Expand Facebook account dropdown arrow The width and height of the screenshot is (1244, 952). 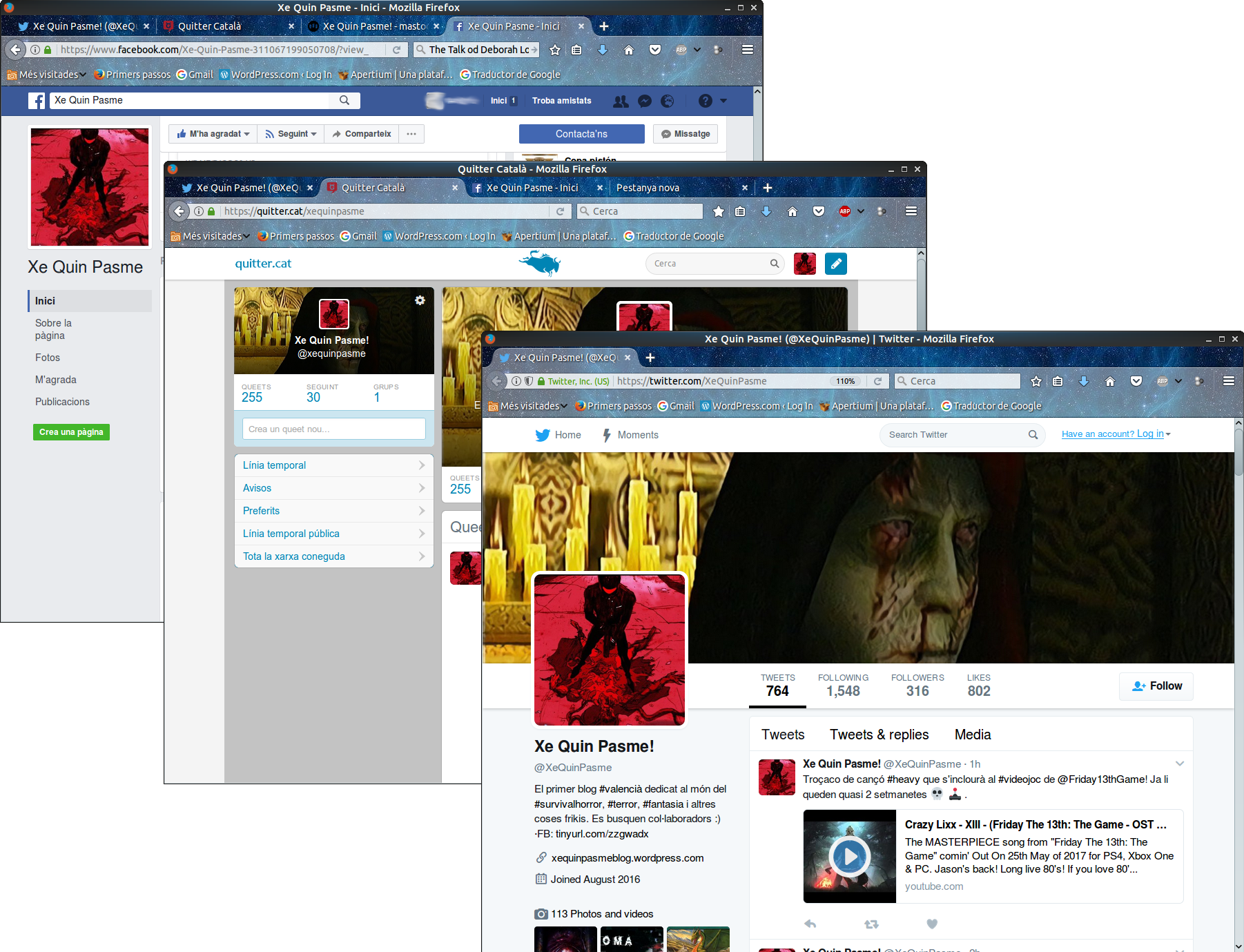[x=723, y=101]
